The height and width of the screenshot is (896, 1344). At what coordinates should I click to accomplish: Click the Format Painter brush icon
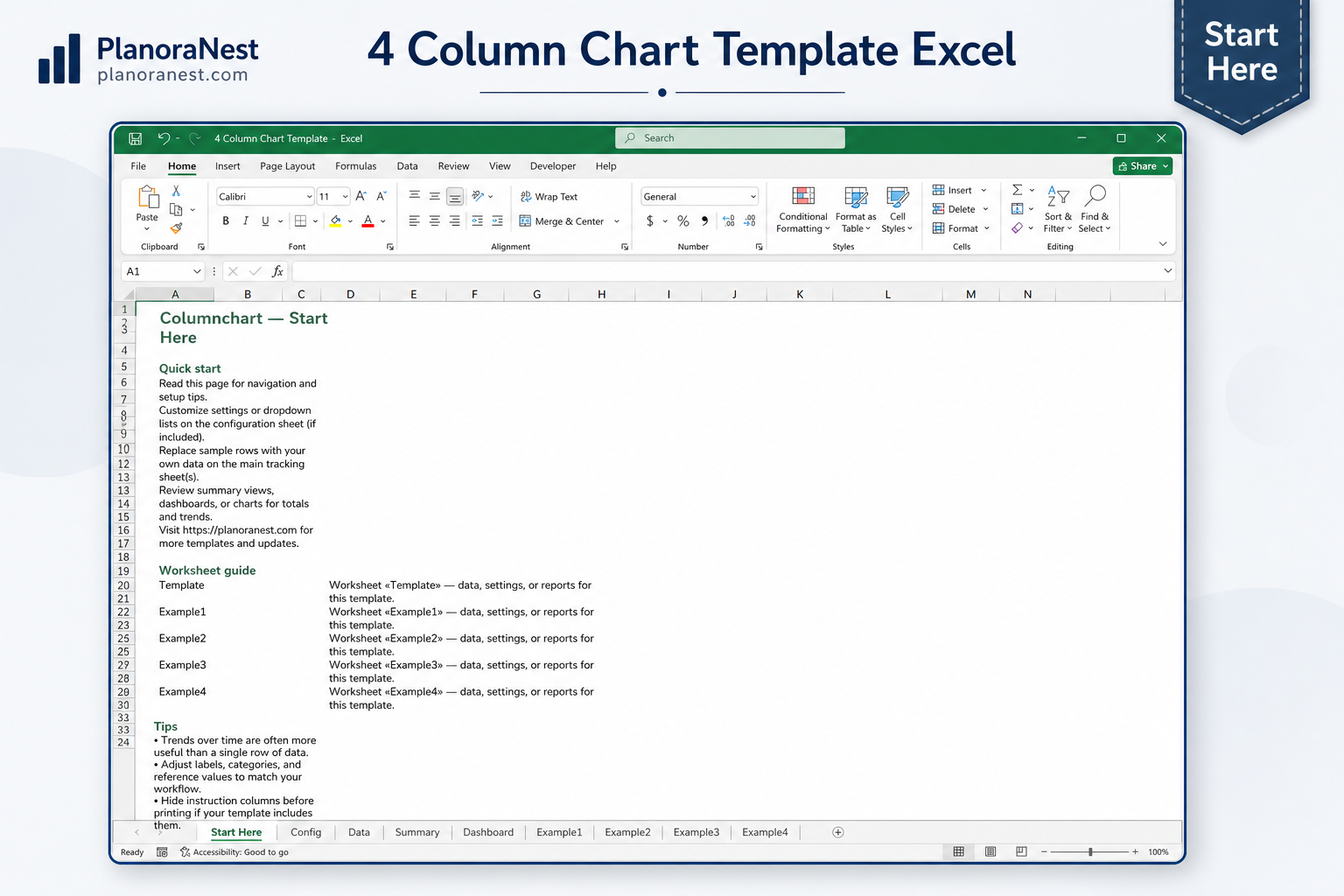176,228
